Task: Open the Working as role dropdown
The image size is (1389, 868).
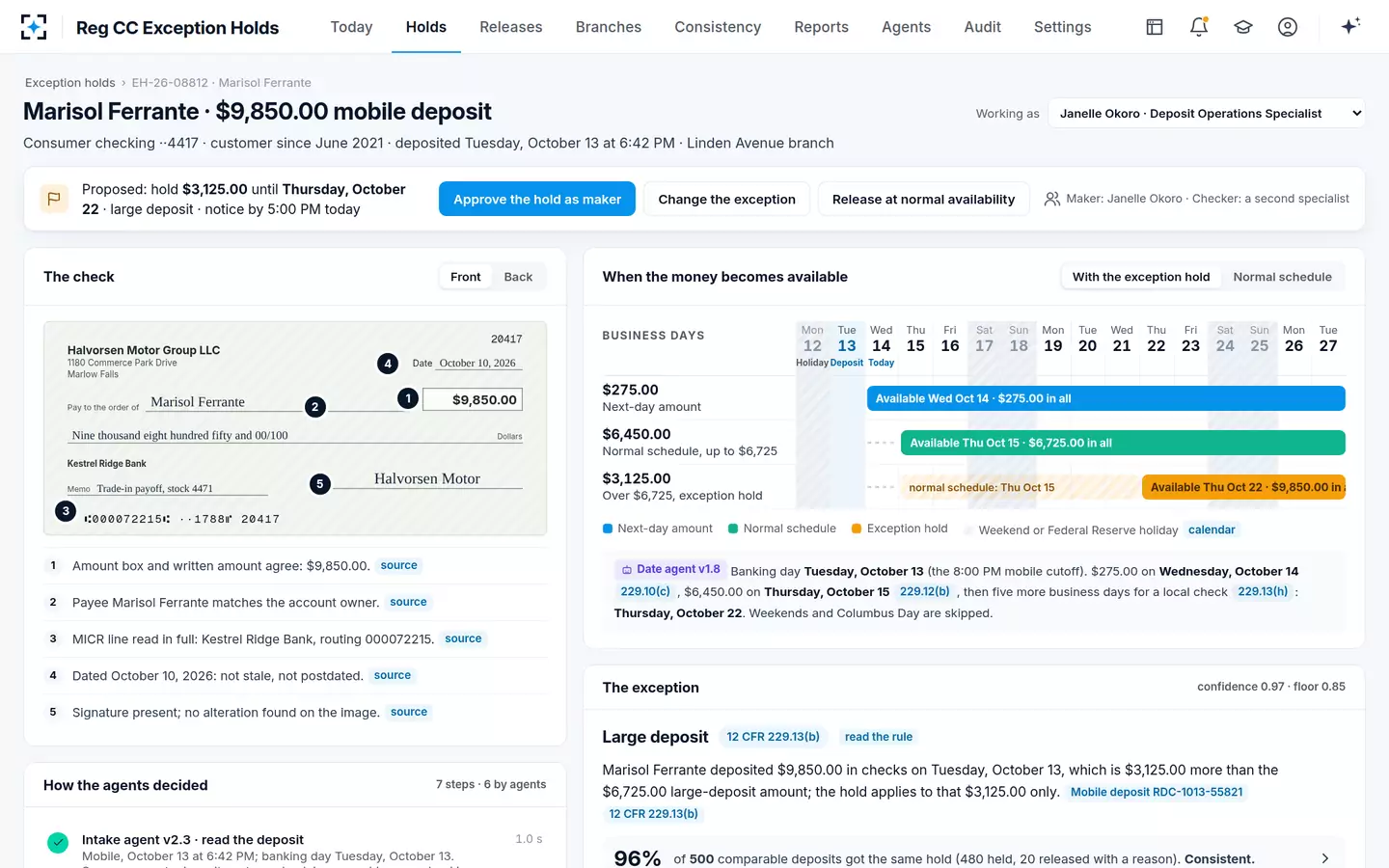Action: click(1207, 113)
